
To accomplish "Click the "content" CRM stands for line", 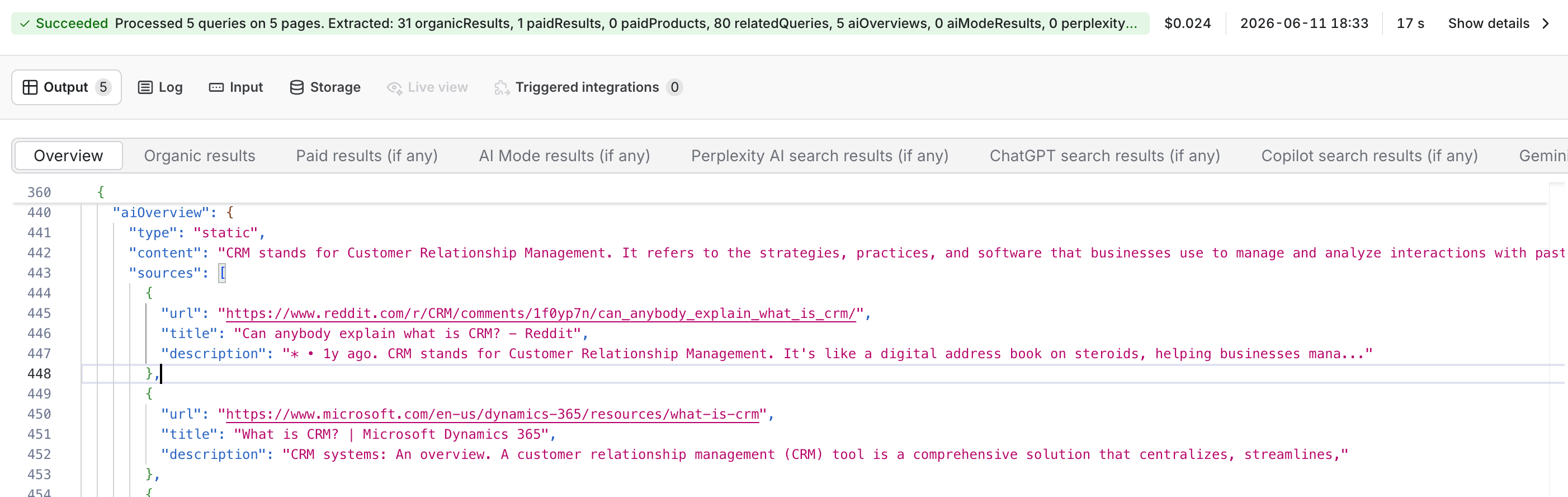I will point(846,253).
